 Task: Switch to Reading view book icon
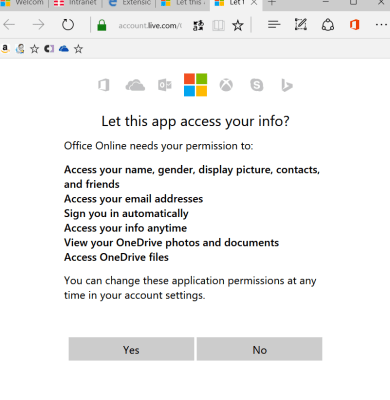coord(218,25)
